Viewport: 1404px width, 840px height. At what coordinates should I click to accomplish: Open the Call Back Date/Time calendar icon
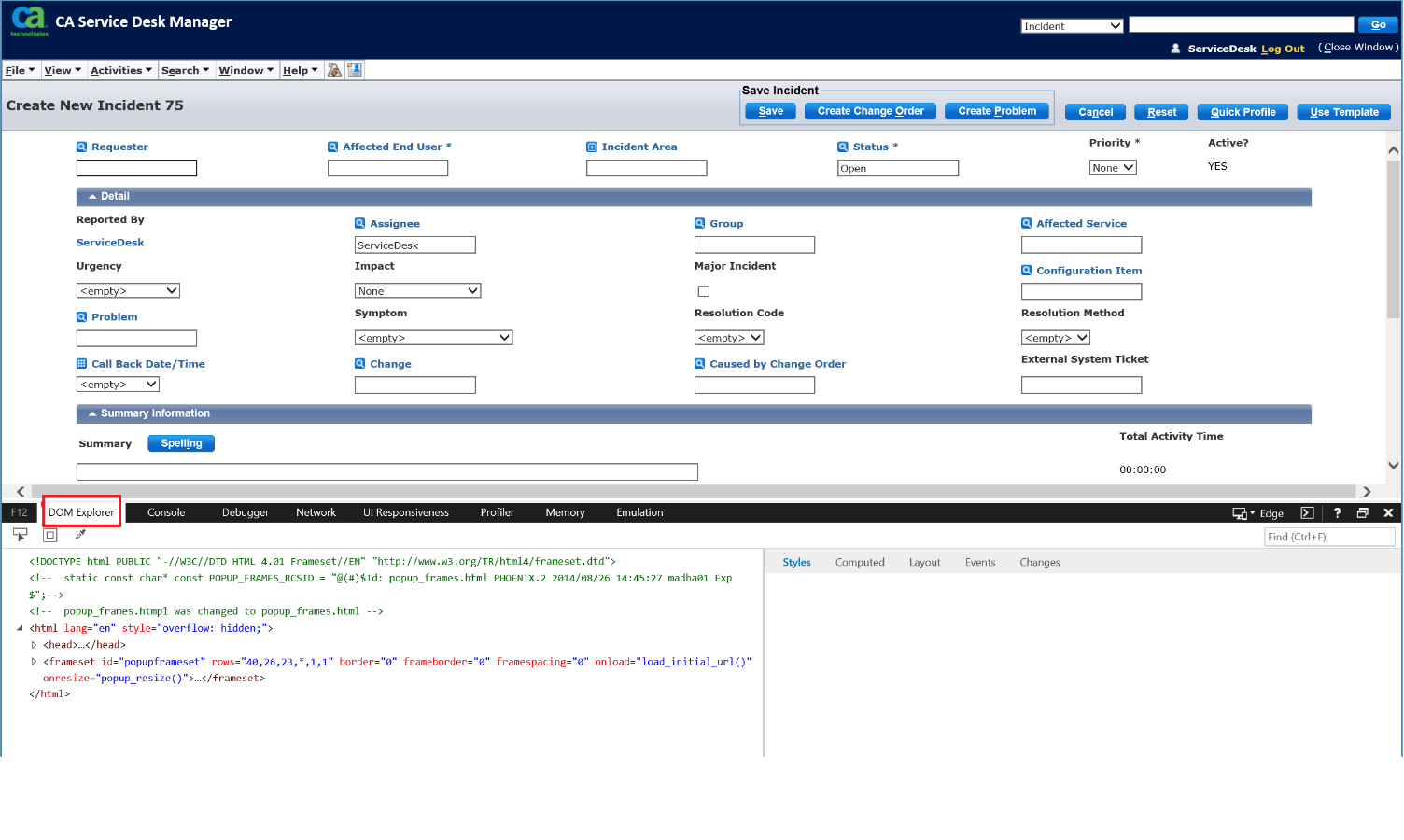point(81,363)
